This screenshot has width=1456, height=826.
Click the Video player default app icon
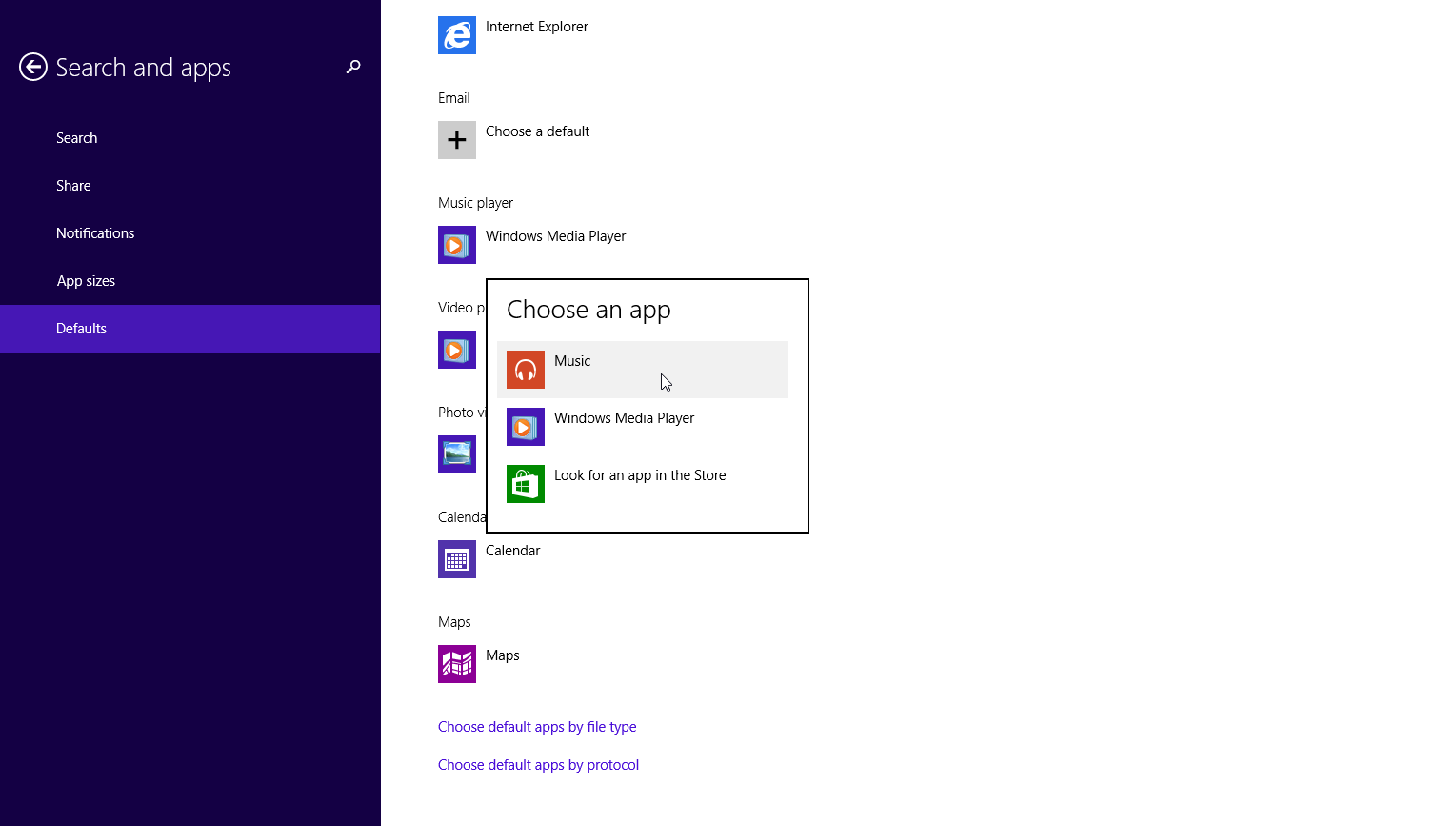pos(457,350)
